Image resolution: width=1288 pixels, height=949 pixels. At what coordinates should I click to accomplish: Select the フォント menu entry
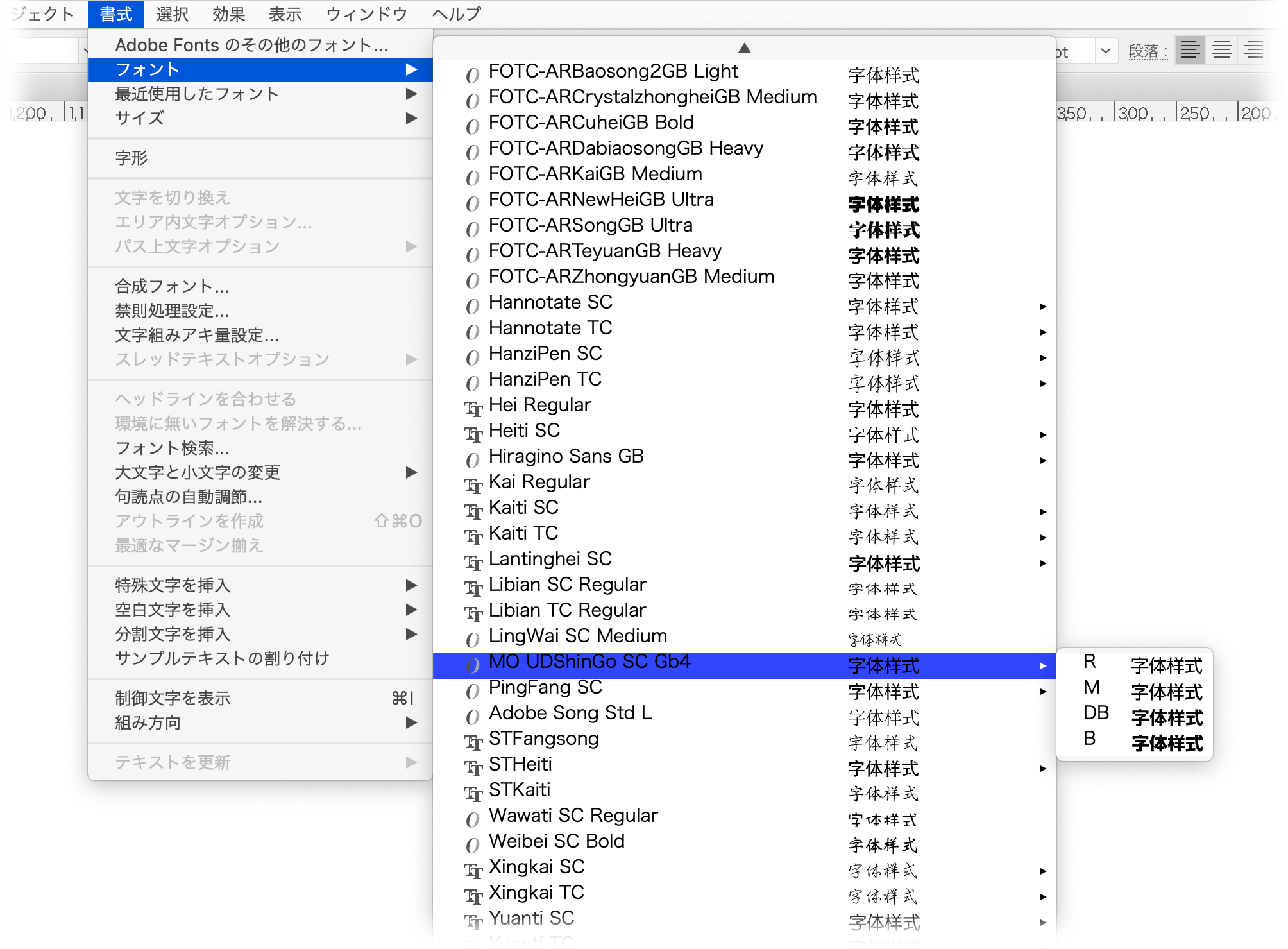260,69
